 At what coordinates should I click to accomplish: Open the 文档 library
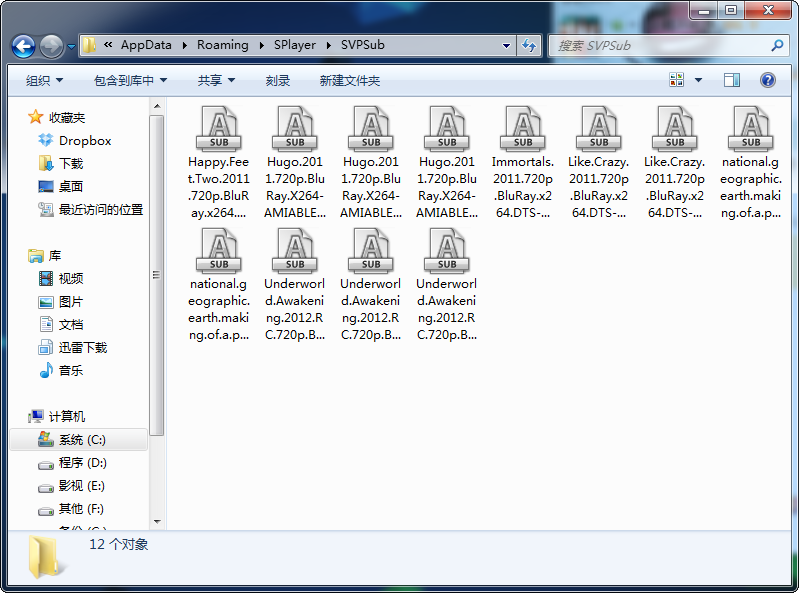[x=71, y=325]
